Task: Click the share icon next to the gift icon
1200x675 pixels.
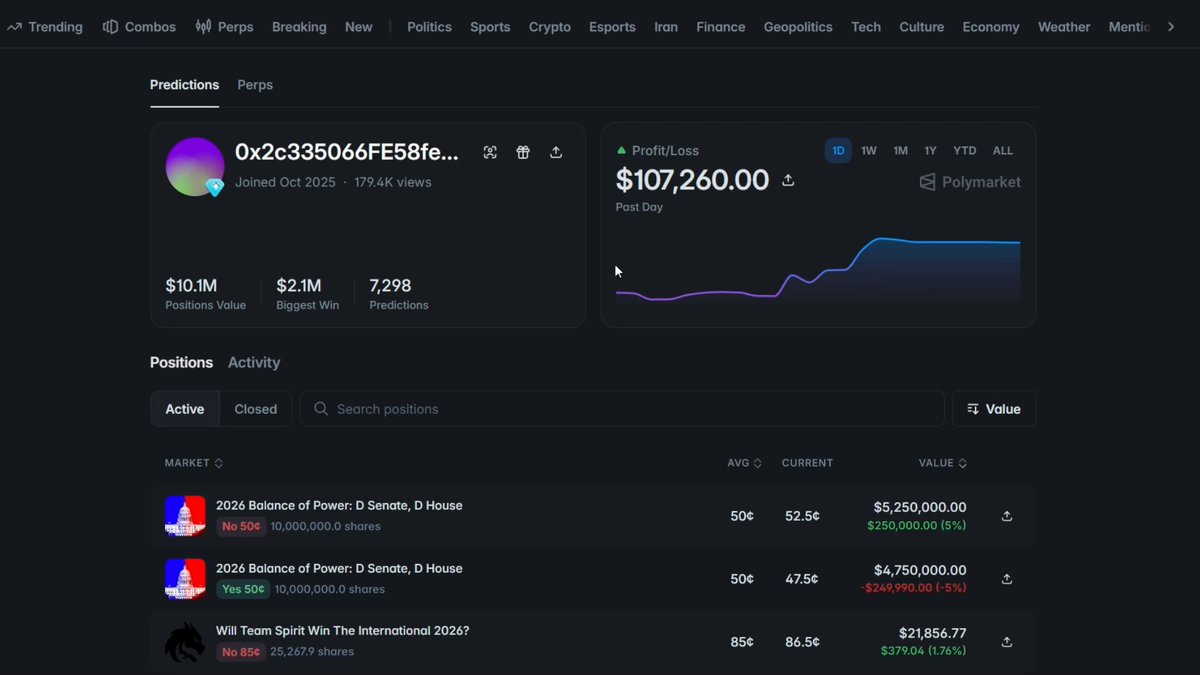Action: [x=556, y=152]
